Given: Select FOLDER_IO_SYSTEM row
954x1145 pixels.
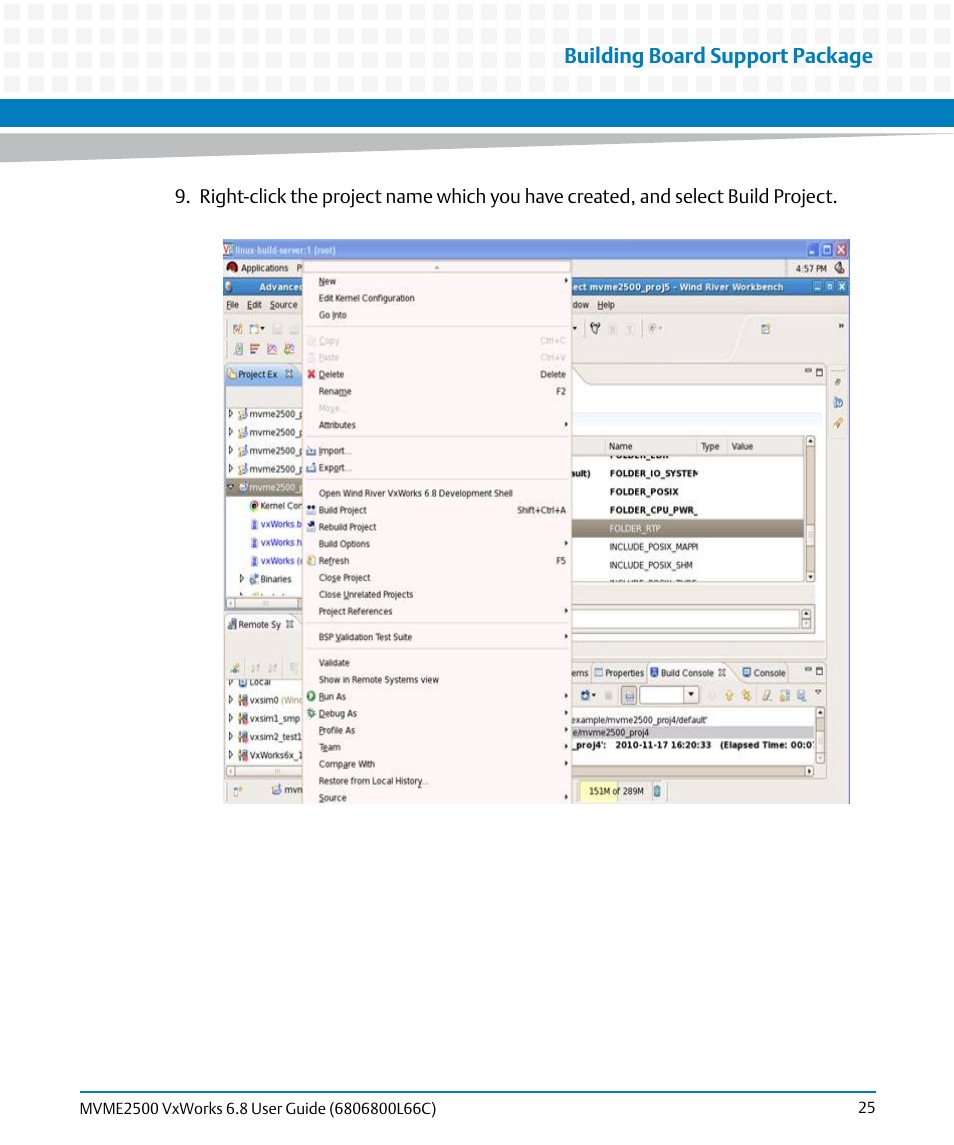Looking at the screenshot, I should click(687, 473).
